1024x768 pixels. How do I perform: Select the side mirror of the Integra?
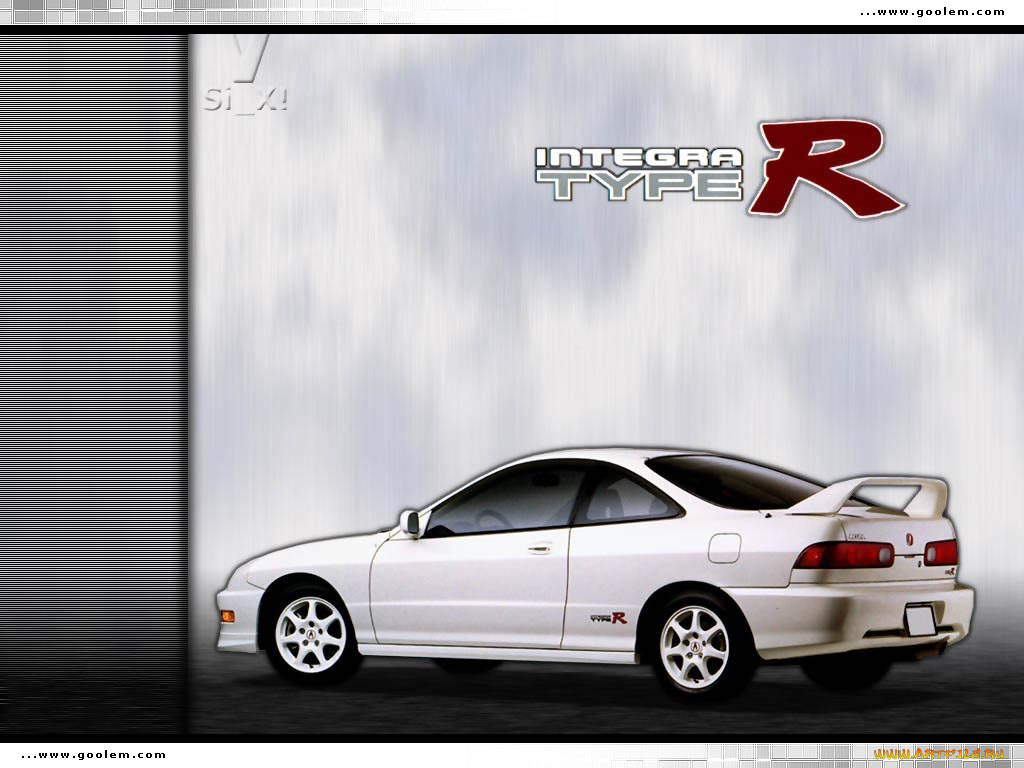pos(414,523)
